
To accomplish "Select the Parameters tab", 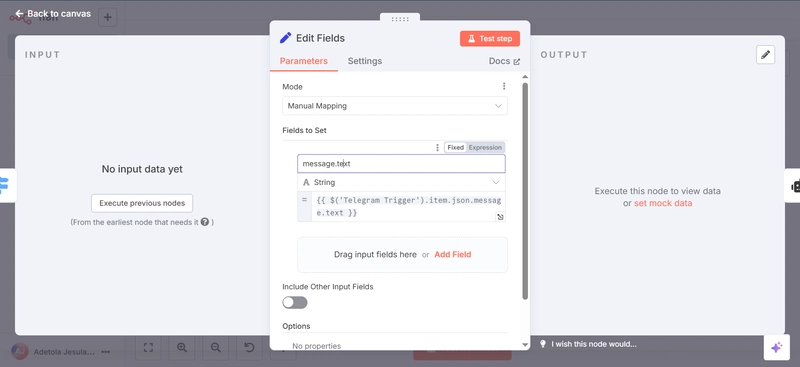I will click(304, 61).
